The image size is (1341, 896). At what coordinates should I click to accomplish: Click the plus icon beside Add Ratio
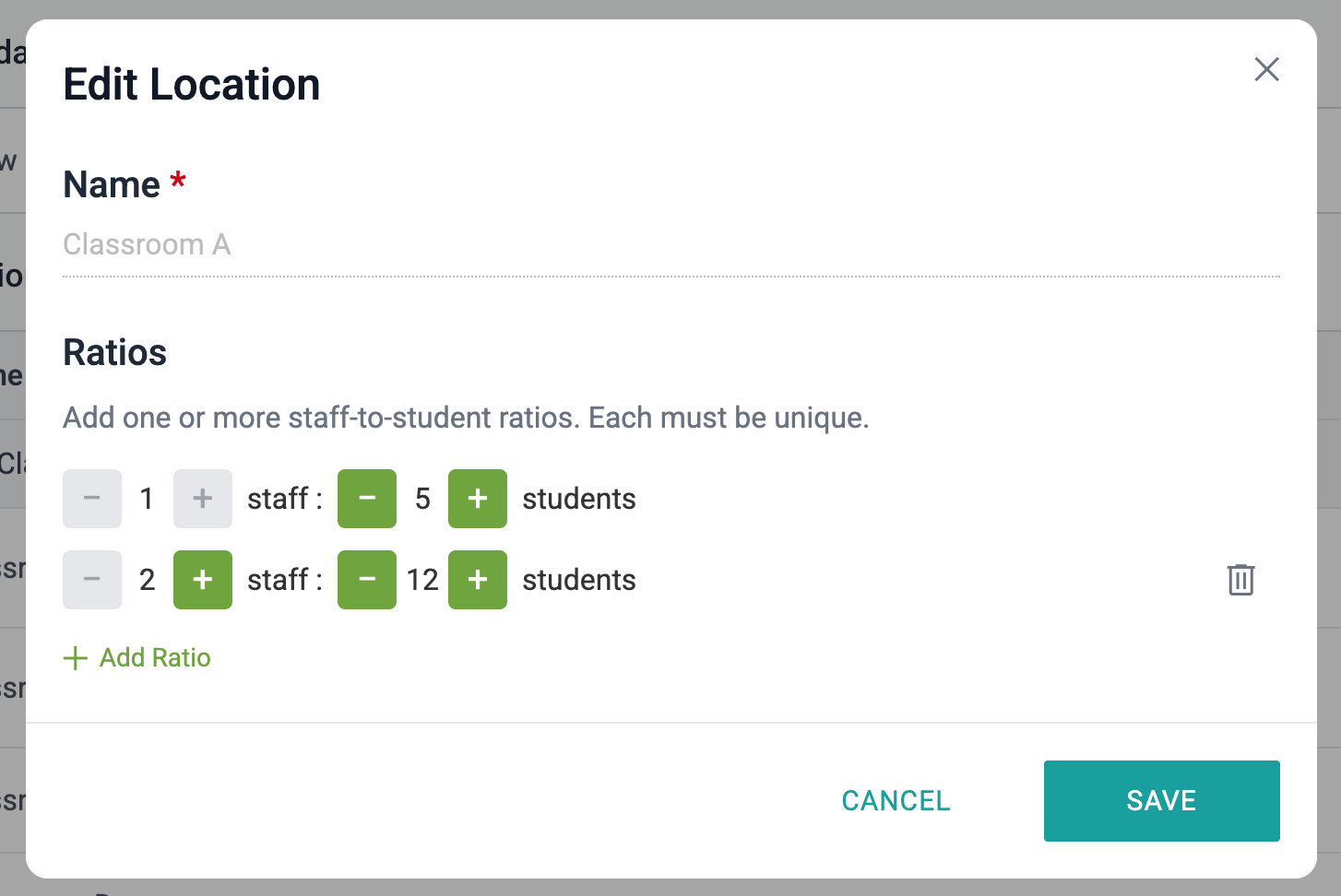(75, 658)
